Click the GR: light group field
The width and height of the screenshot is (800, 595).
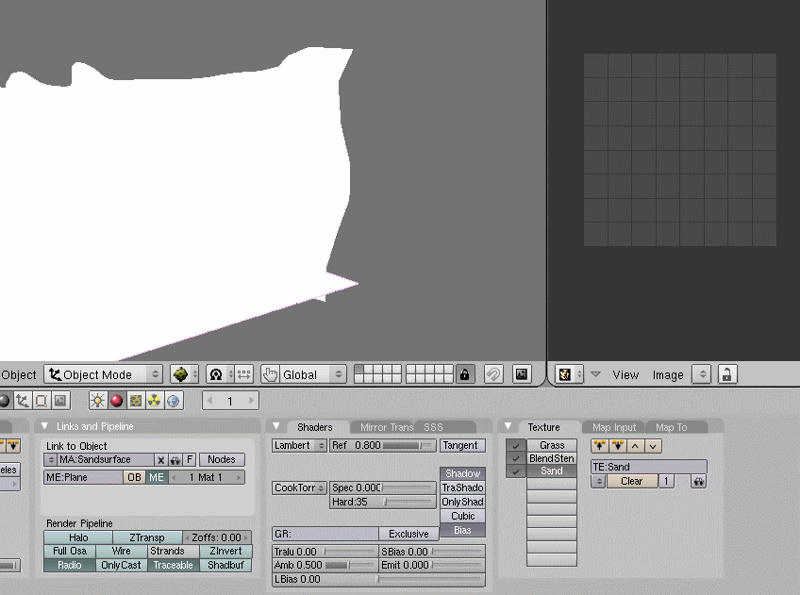coord(326,534)
